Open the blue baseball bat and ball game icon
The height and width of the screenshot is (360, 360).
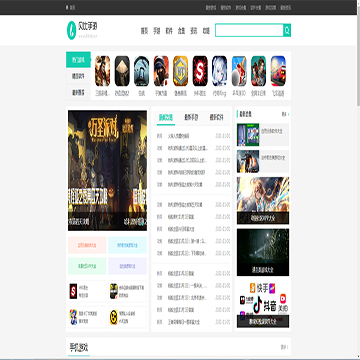(239, 71)
